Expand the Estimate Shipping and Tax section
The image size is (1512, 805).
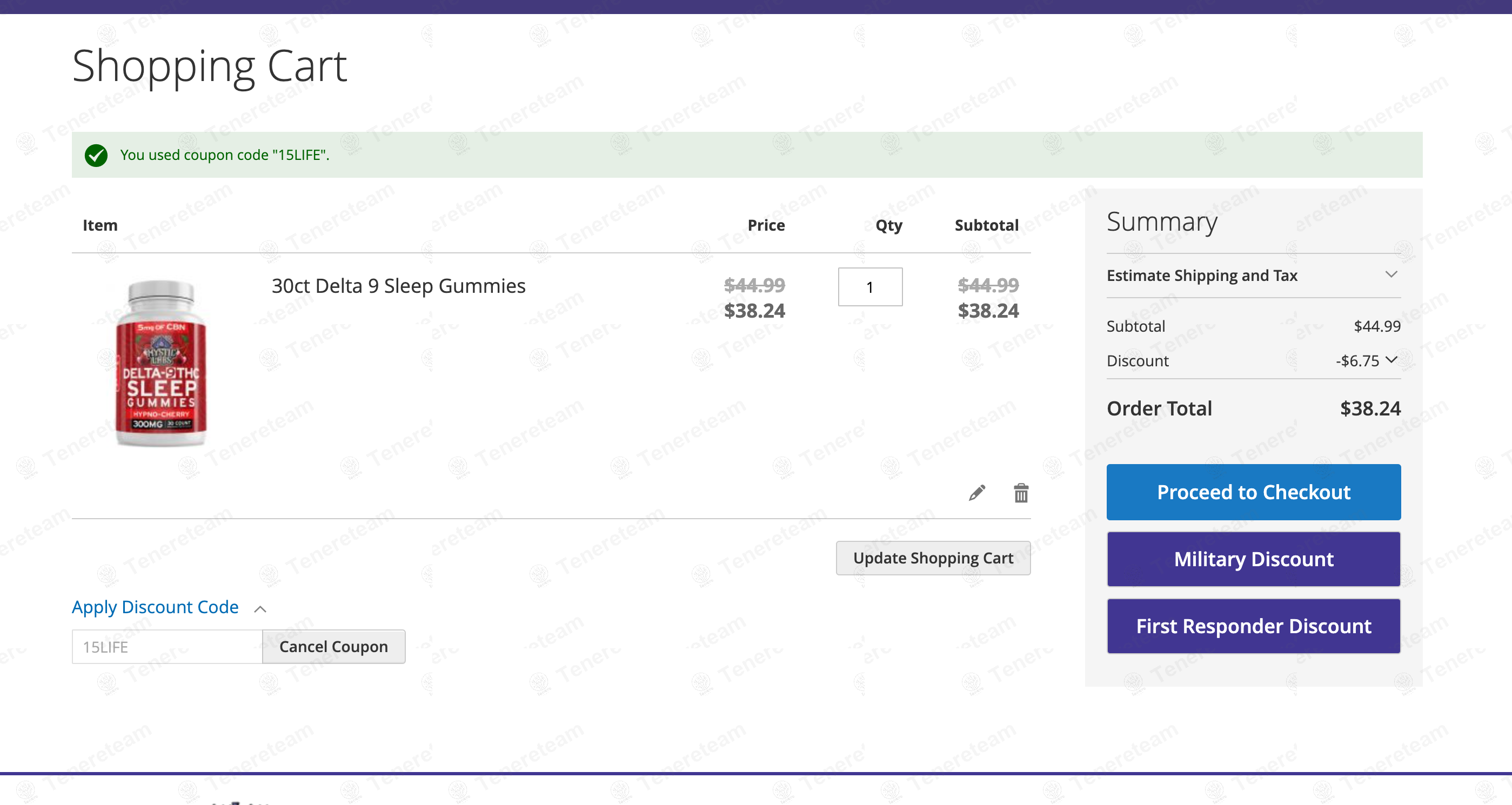click(1201, 275)
